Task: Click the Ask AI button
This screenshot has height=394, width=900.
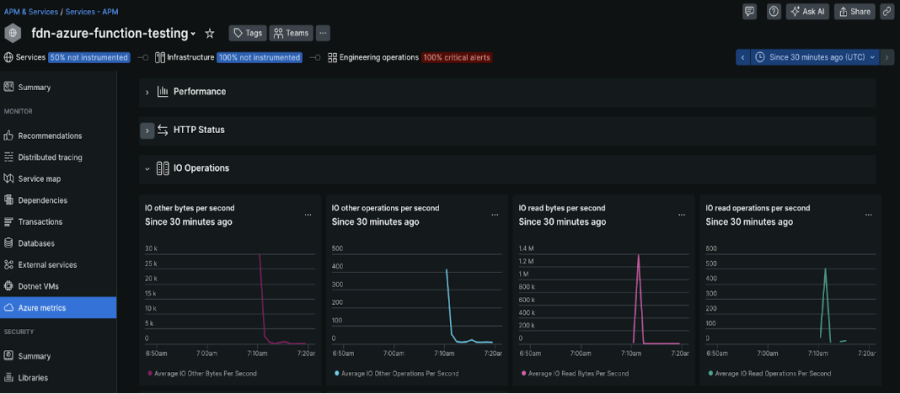Action: point(808,11)
